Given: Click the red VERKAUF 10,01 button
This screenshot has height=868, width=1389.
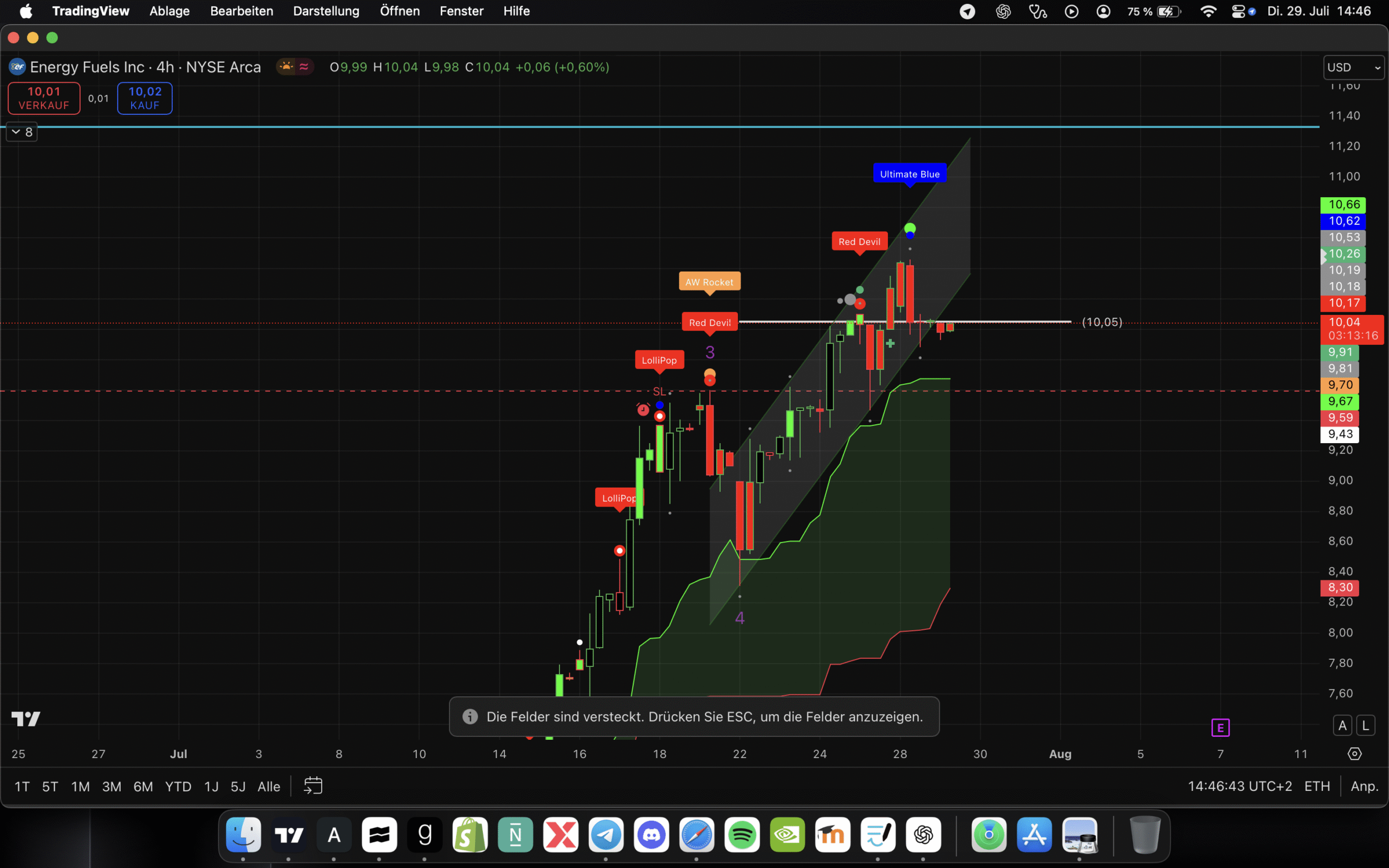Looking at the screenshot, I should (x=44, y=98).
